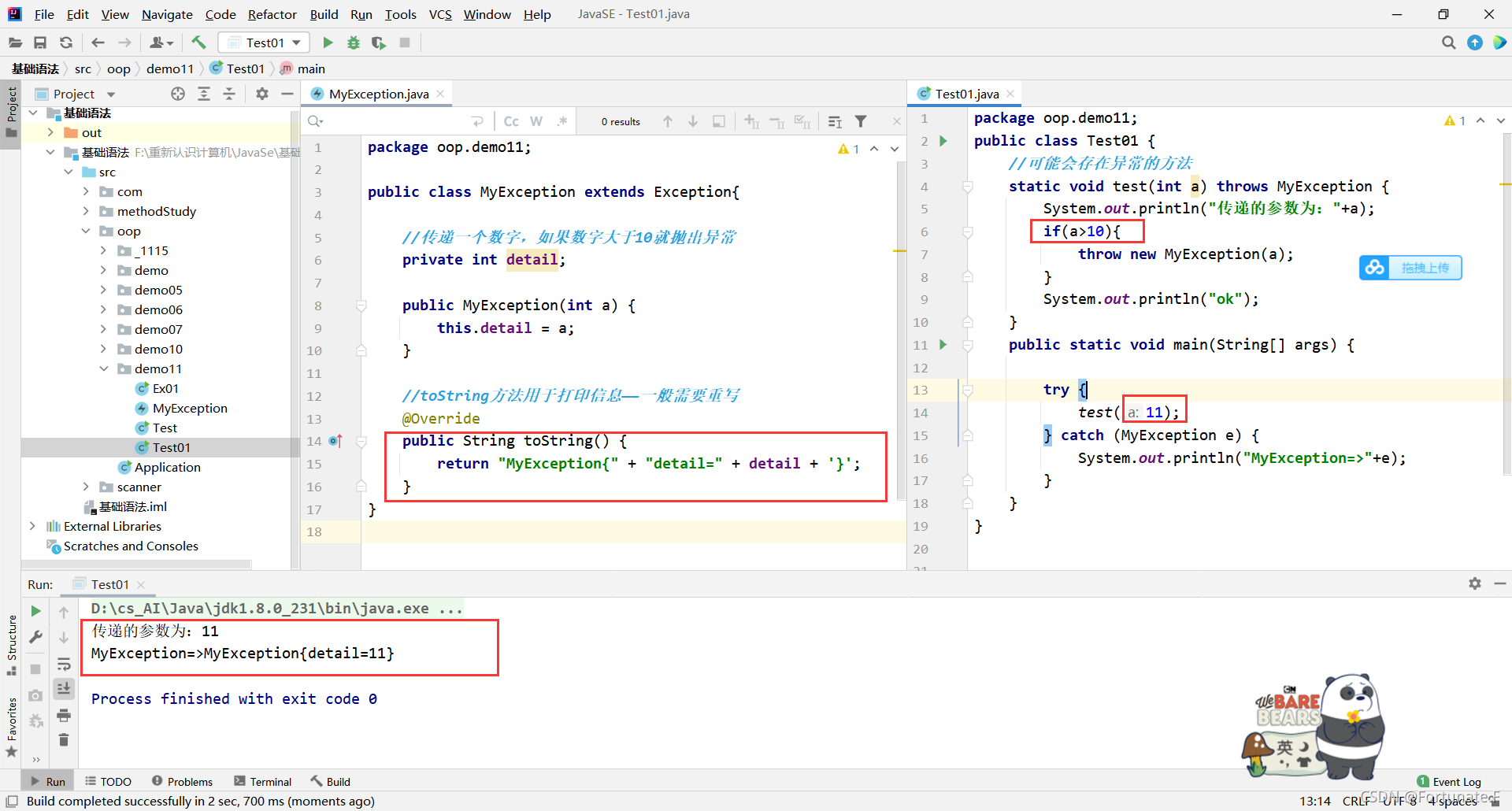This screenshot has width=1512, height=811.
Task: Print the console output
Action: point(64,715)
